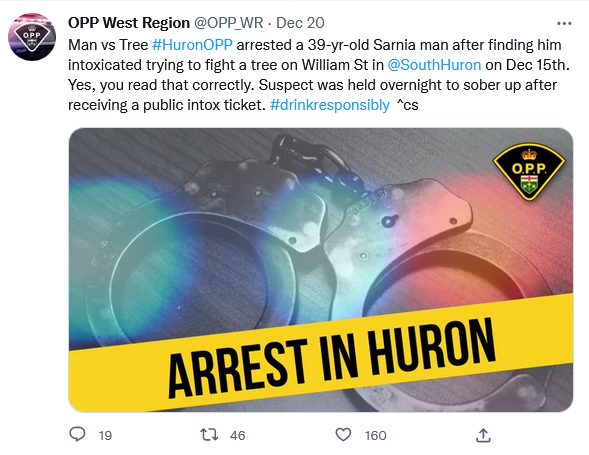
Task: Open the Arrest in Huron handcuffs image
Action: [x=321, y=270]
